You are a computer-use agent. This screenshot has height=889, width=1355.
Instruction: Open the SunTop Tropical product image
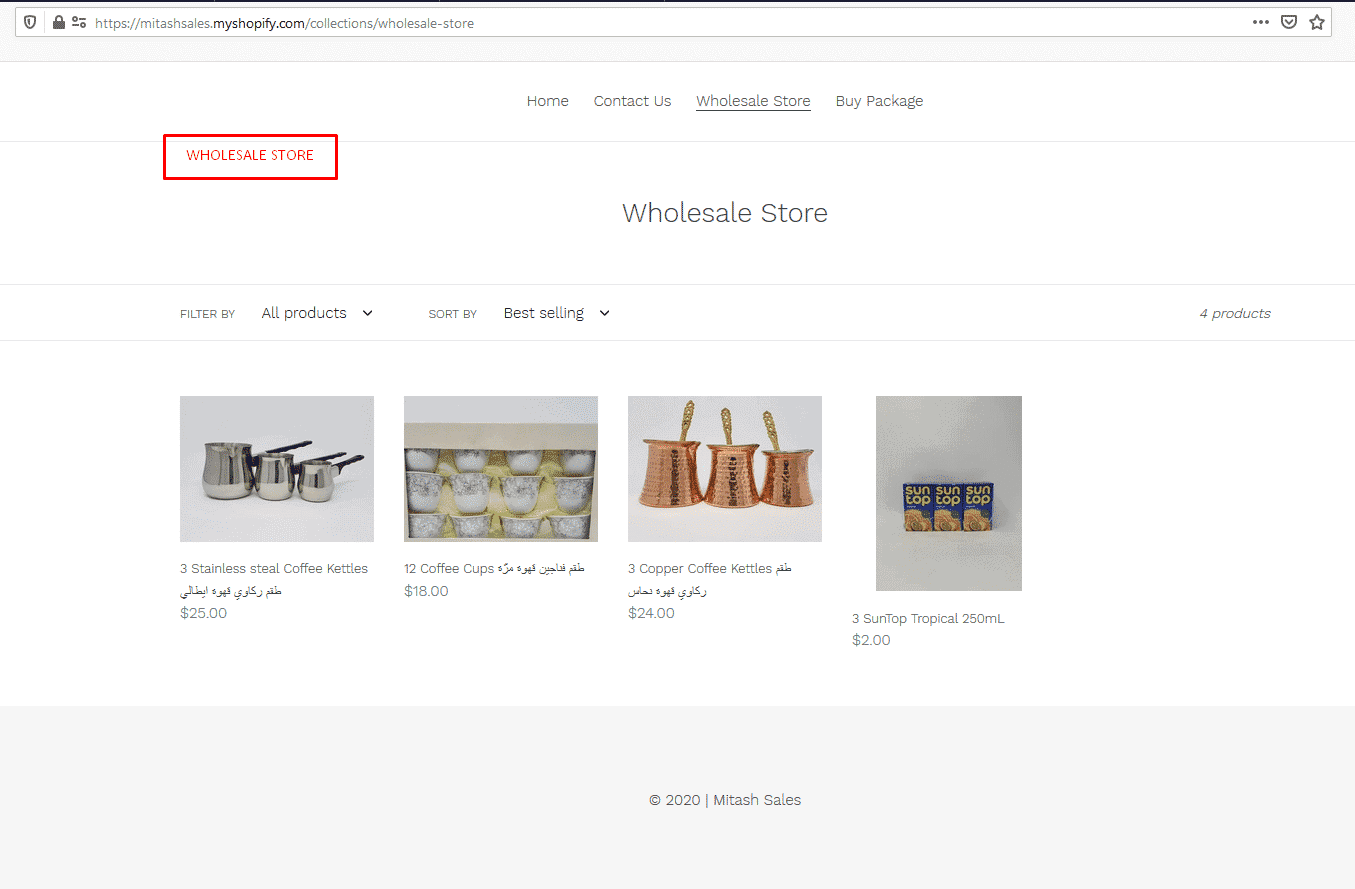pyautogui.click(x=949, y=493)
